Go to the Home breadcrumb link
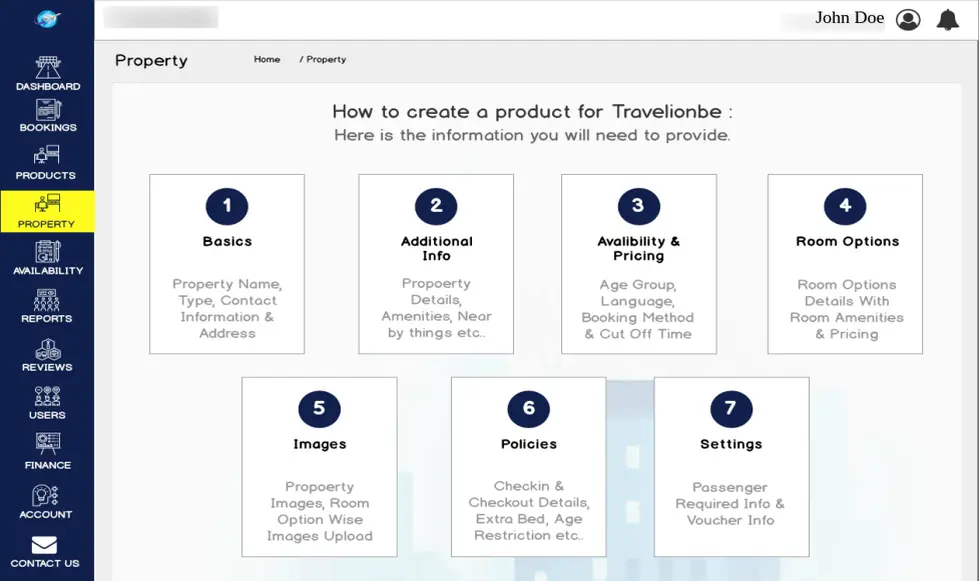The image size is (980, 581). pos(267,59)
